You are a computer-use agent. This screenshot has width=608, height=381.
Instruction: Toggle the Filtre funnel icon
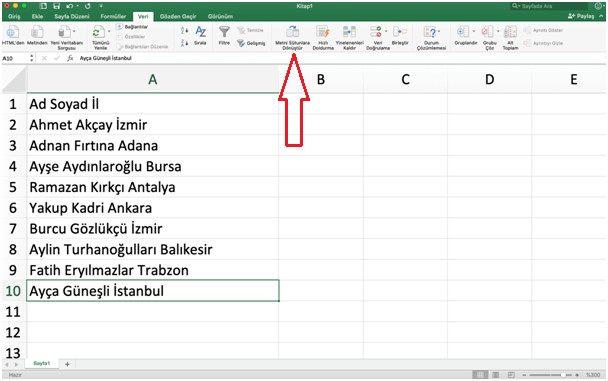224,32
